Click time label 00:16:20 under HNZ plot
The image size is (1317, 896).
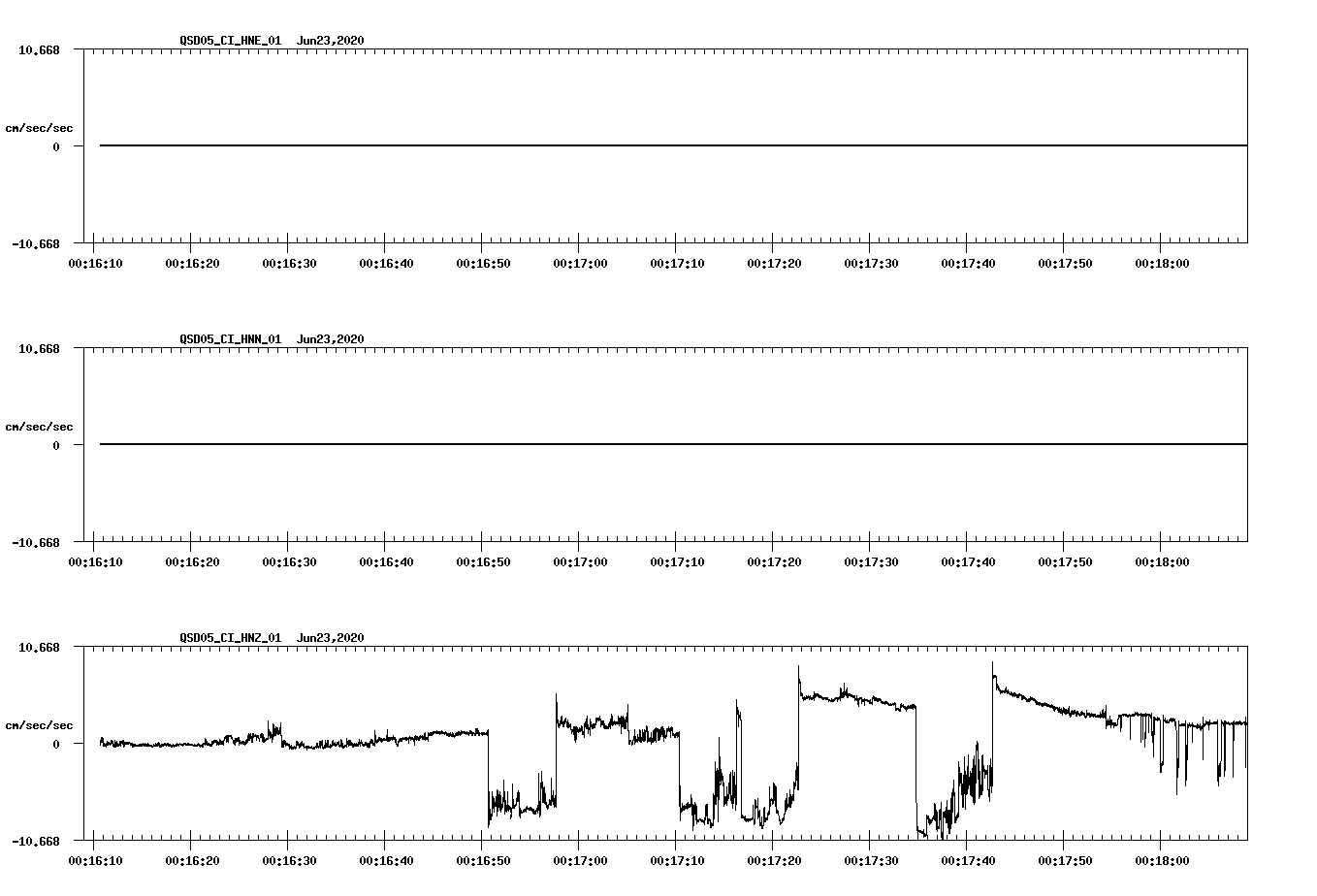[192, 861]
